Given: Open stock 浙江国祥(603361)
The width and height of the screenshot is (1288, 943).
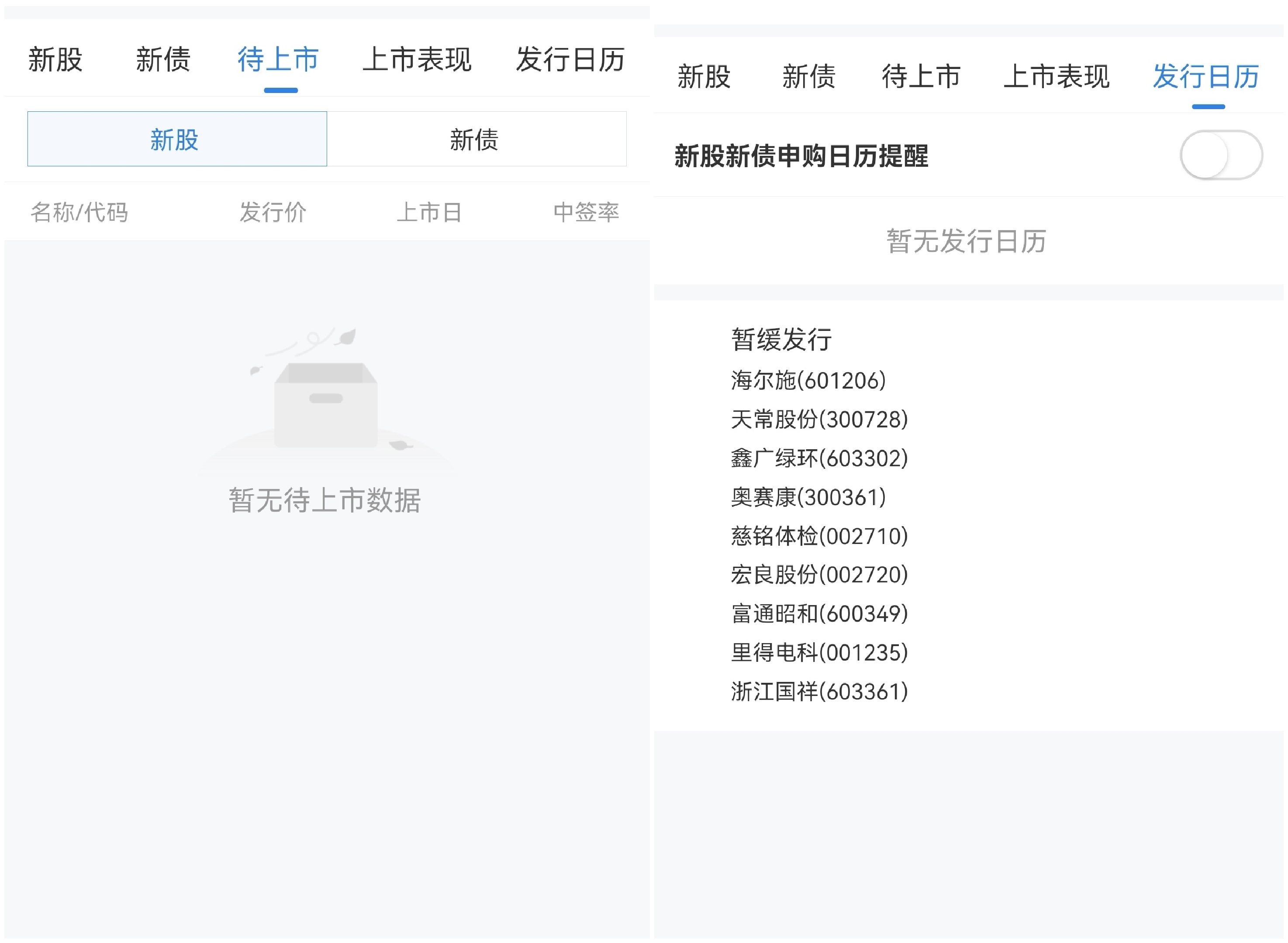Looking at the screenshot, I should tap(818, 691).
